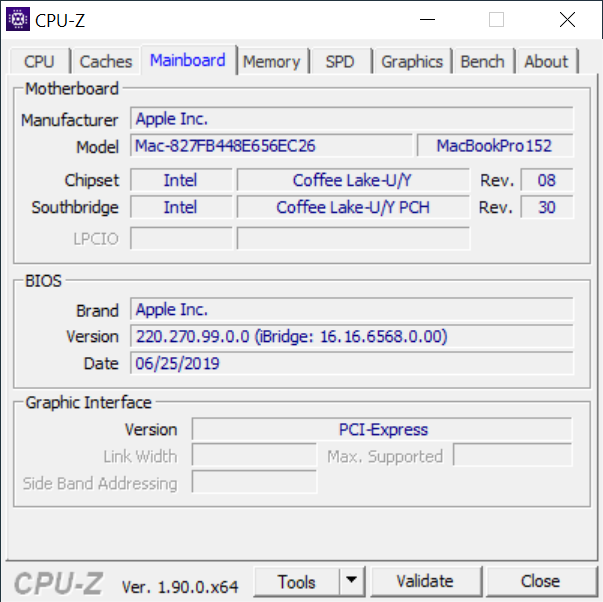603x602 pixels.
Task: Click the LPCIO label
Action: click(96, 239)
